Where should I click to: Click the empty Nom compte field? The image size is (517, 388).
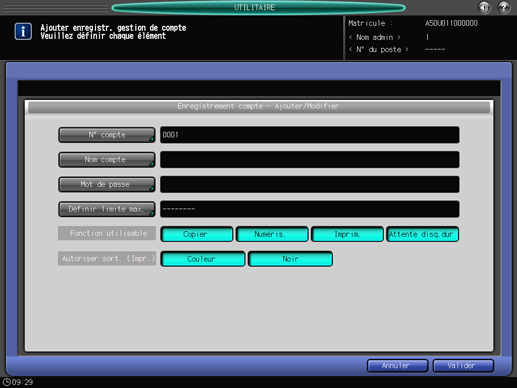[x=310, y=160]
